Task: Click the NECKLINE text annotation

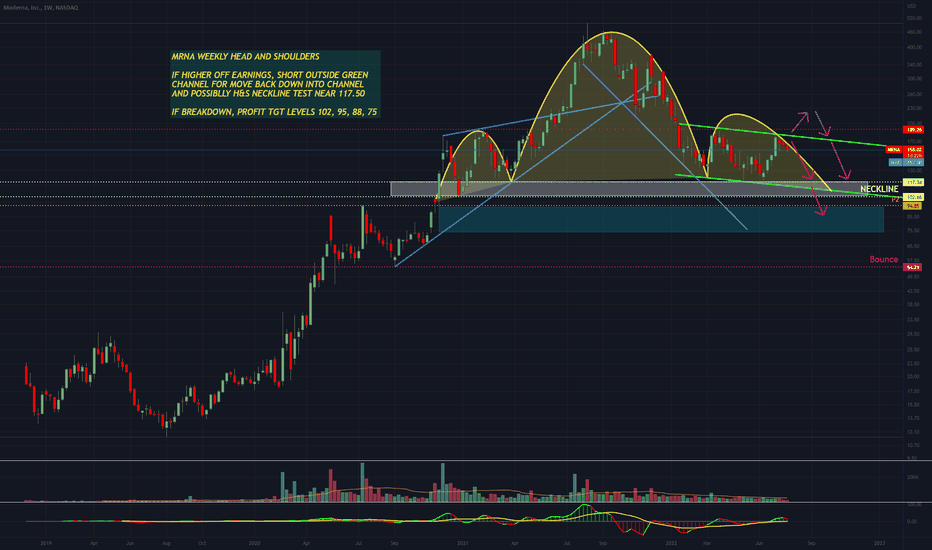Action: click(x=879, y=189)
